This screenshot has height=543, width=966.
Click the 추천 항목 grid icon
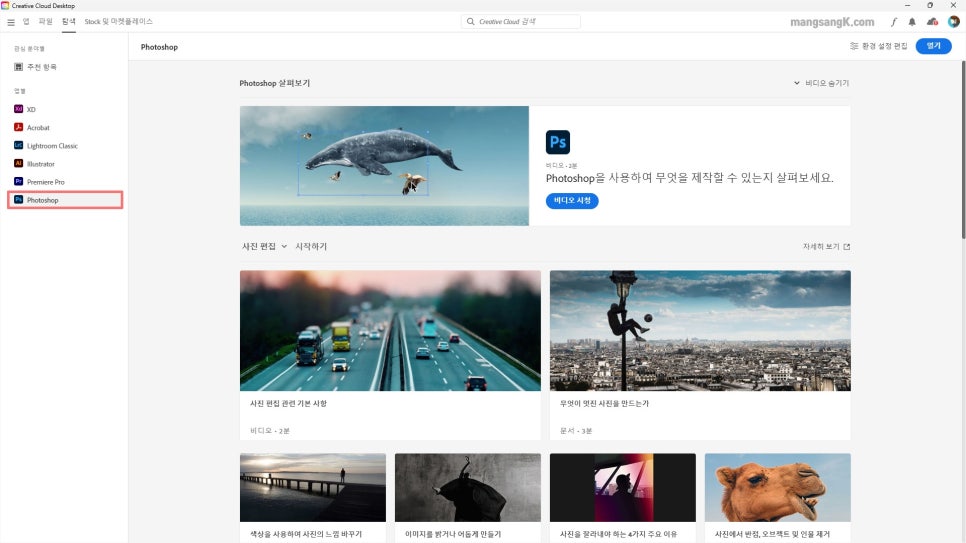[x=18, y=67]
